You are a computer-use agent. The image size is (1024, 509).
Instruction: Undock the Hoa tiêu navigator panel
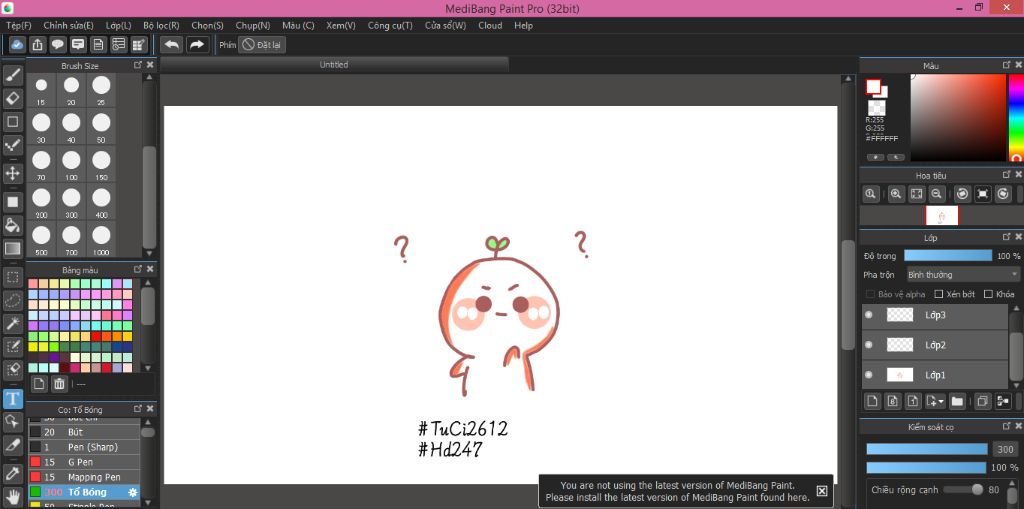click(1006, 174)
